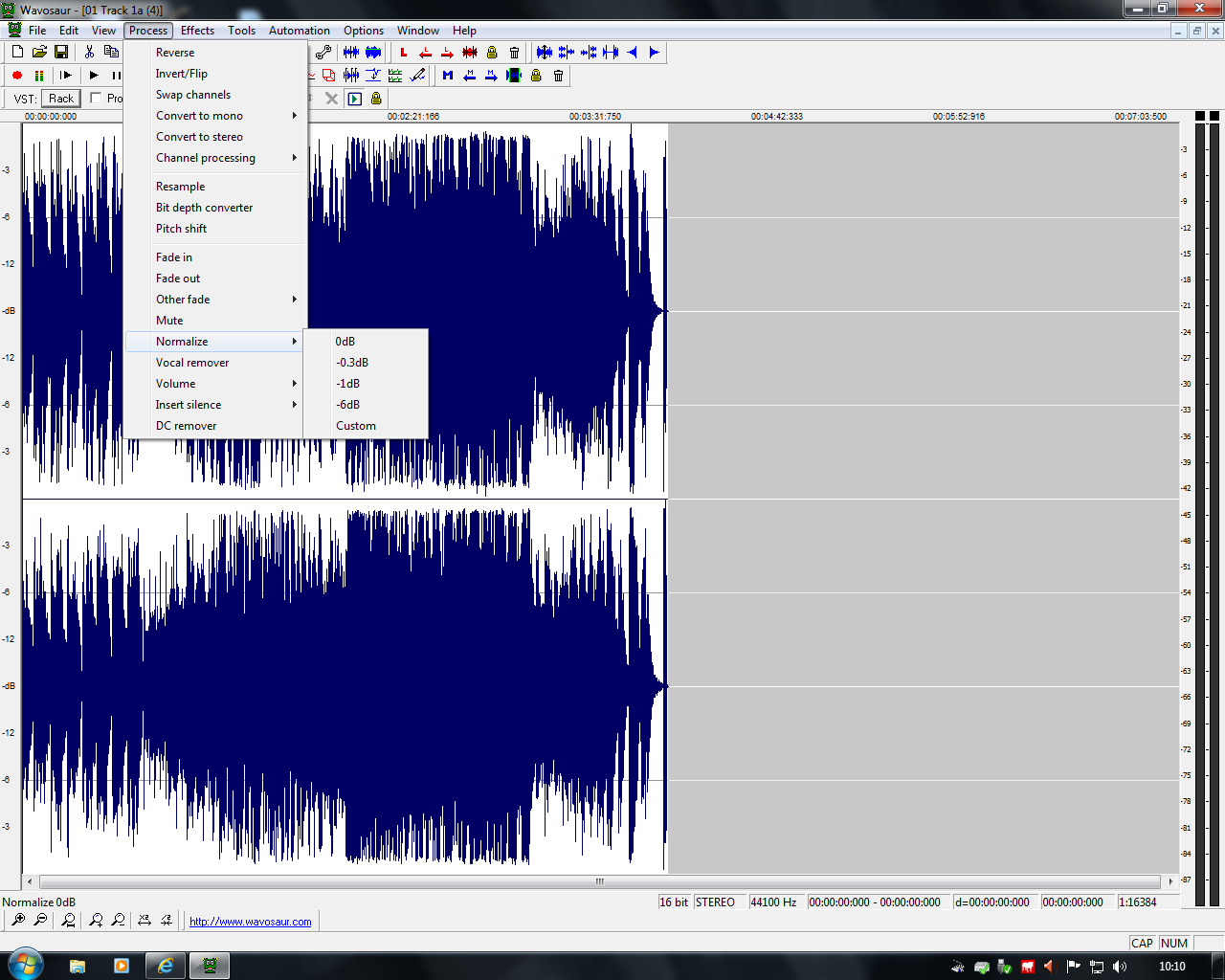This screenshot has width=1225, height=980.
Task: Click the Cut scissors icon
Action: coord(90,53)
